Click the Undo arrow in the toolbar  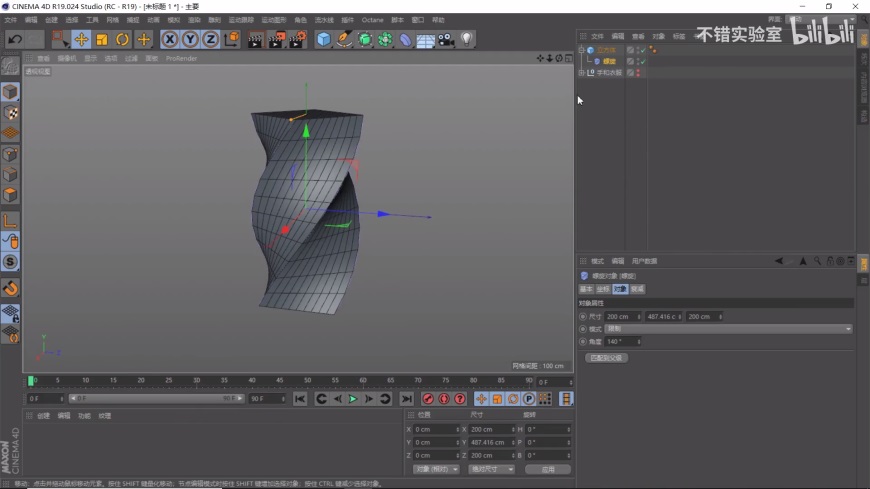pyautogui.click(x=14, y=39)
